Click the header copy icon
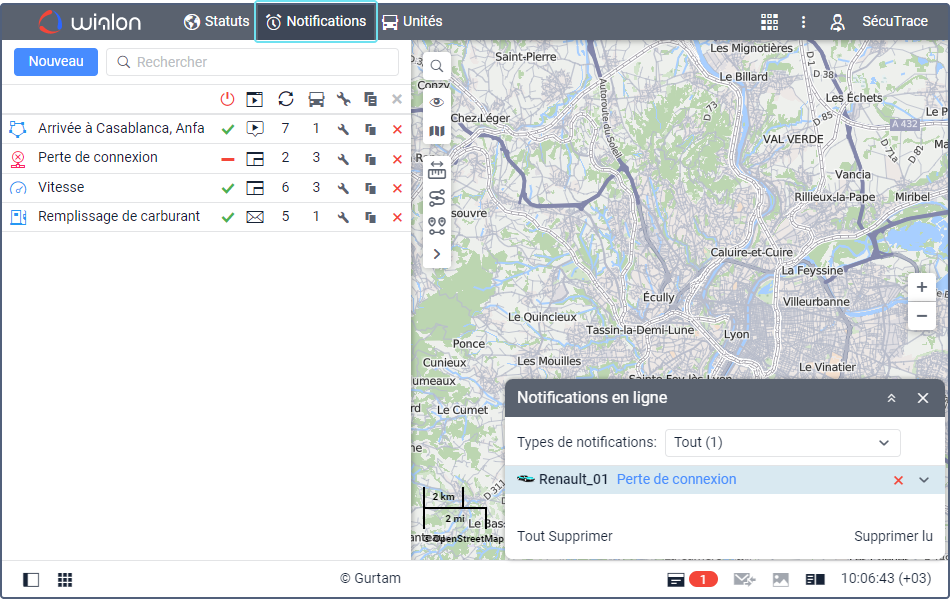950x599 pixels. [x=370, y=99]
